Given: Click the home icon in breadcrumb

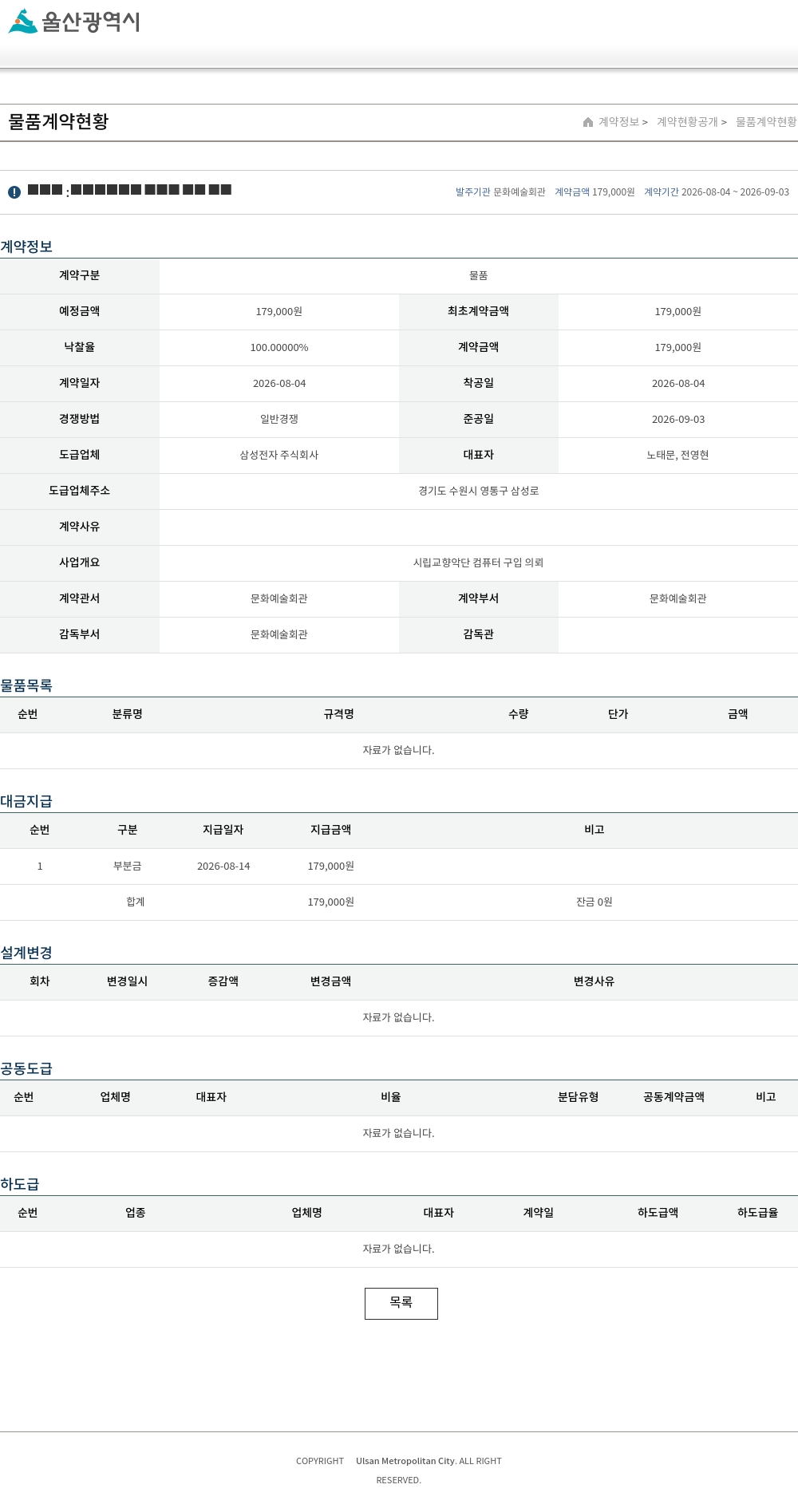Looking at the screenshot, I should pos(588,122).
